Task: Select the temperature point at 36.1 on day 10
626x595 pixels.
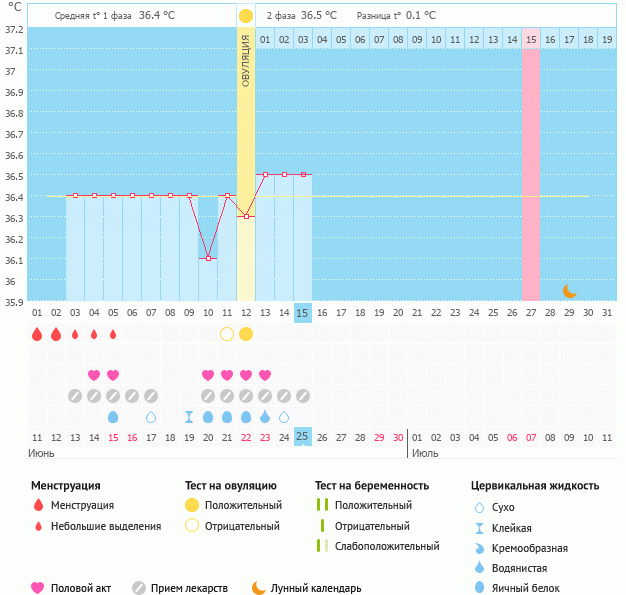Action: click(208, 258)
